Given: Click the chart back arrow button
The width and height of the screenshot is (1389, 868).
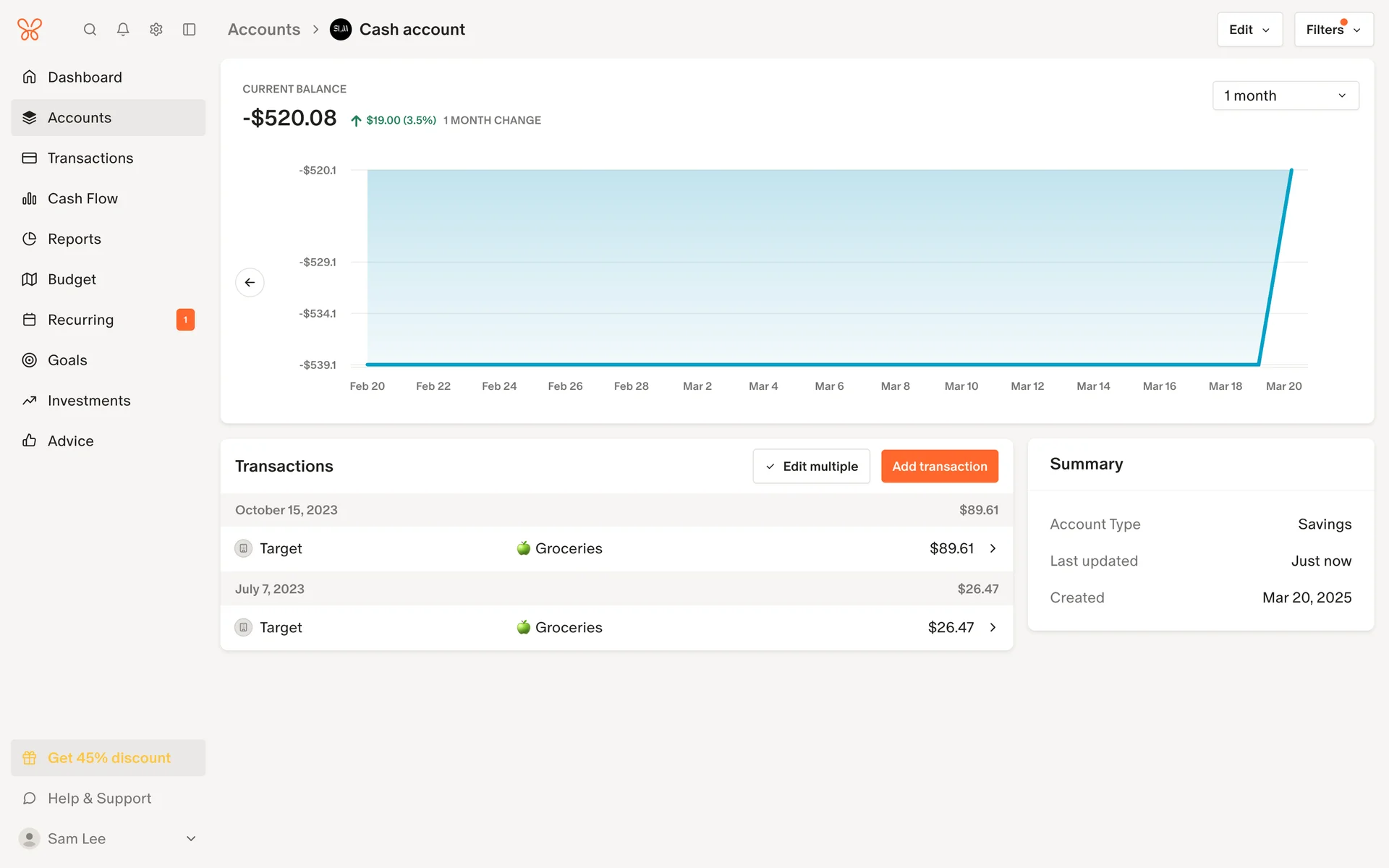Looking at the screenshot, I should pyautogui.click(x=250, y=282).
